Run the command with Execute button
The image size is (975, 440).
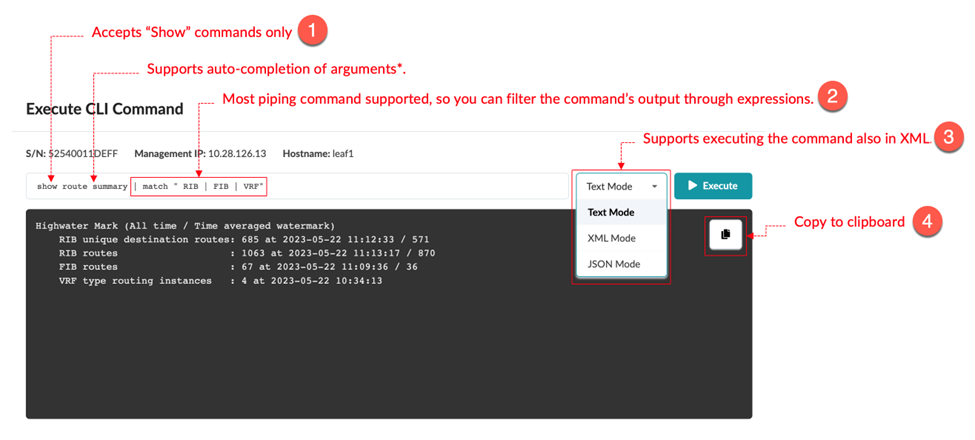(x=713, y=186)
